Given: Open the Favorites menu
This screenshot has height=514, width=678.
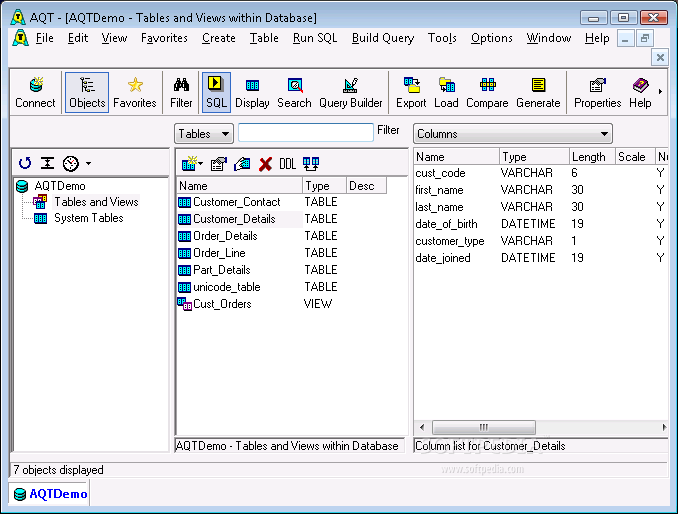Looking at the screenshot, I should 164,38.
